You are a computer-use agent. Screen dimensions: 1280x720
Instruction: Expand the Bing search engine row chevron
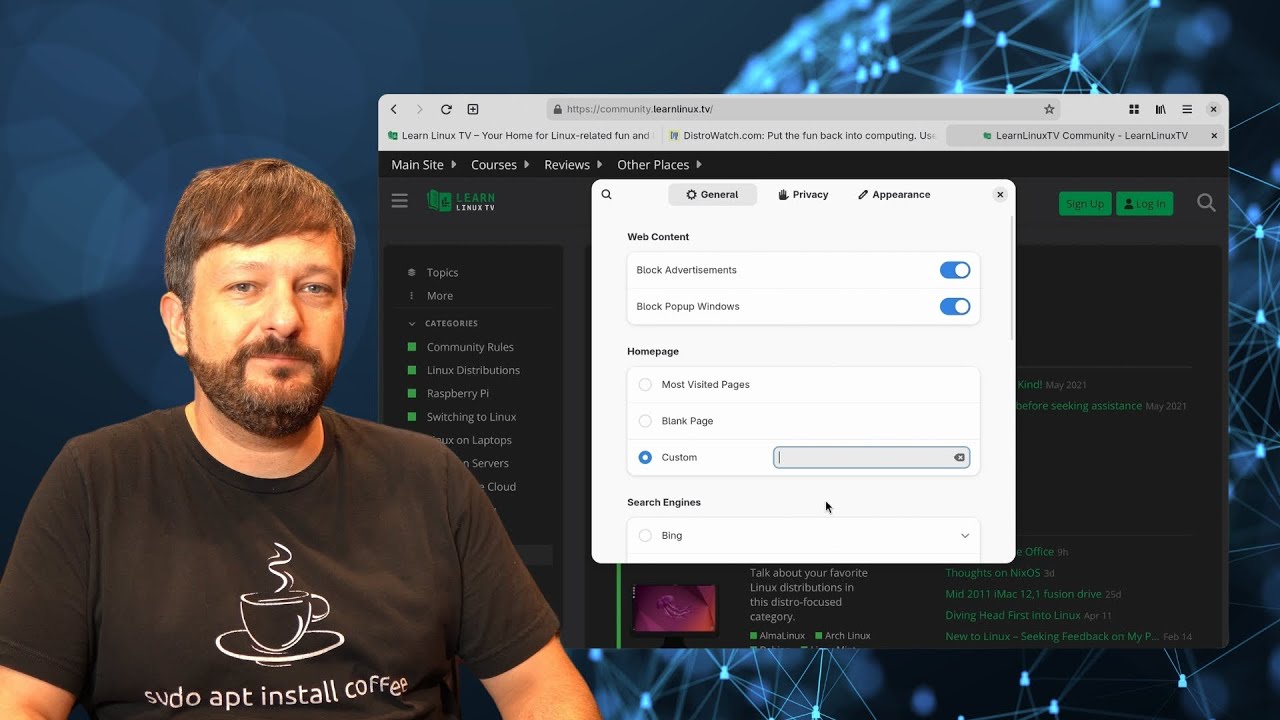965,535
